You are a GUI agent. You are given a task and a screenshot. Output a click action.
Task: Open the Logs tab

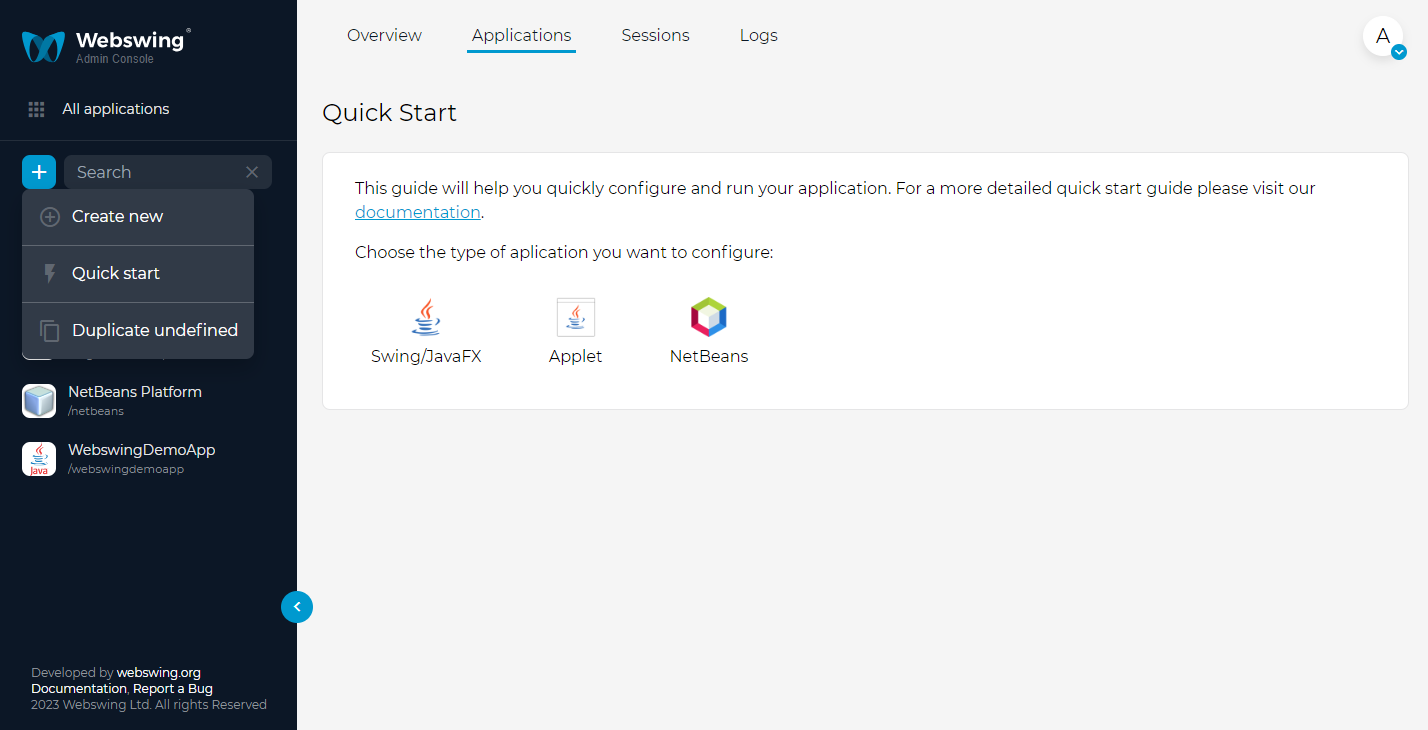point(759,36)
